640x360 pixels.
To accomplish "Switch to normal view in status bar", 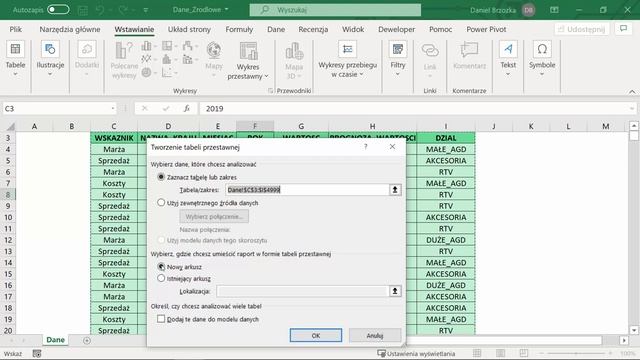I will click(x=477, y=353).
